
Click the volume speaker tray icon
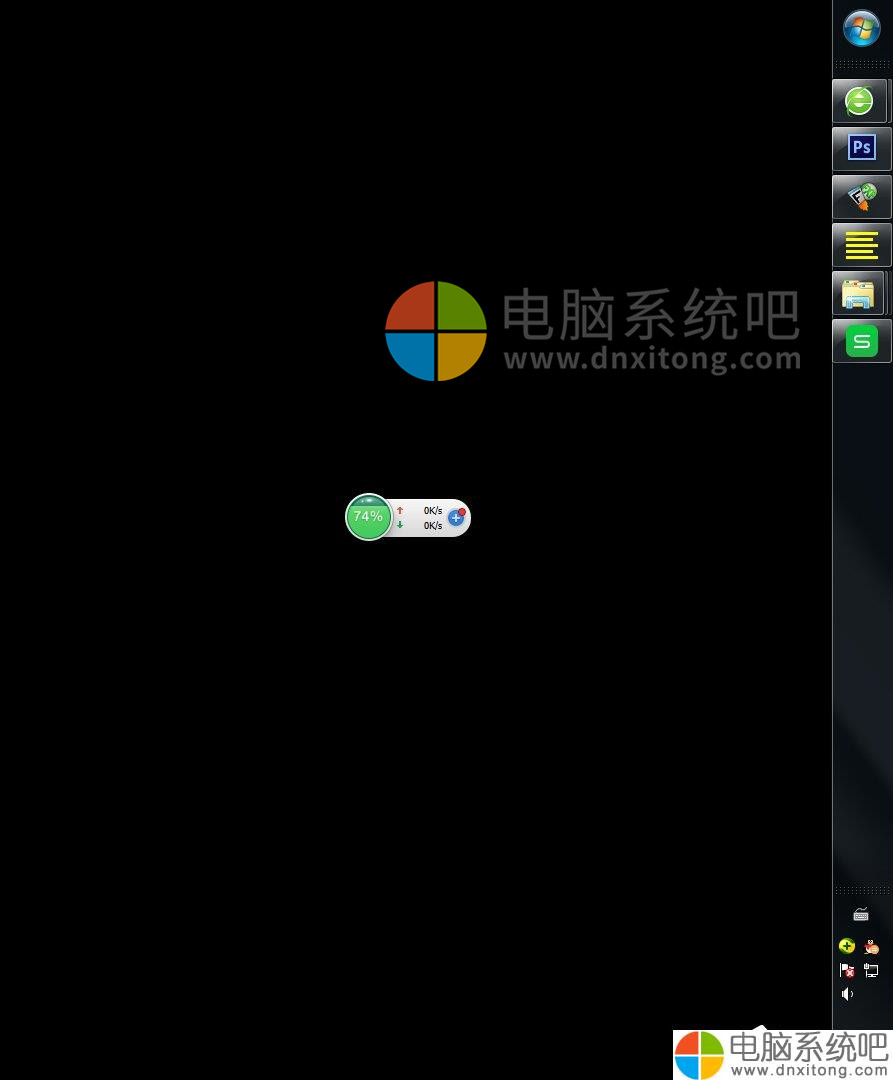(847, 994)
